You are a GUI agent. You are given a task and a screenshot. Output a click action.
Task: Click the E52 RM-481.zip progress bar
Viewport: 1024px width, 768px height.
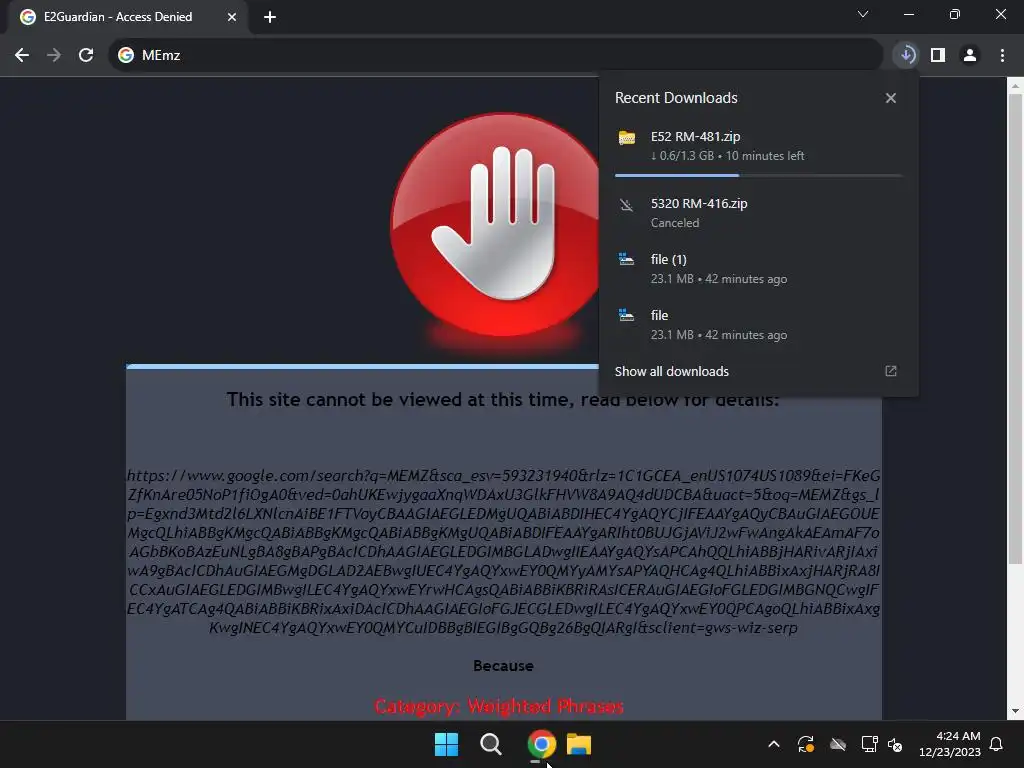click(758, 175)
